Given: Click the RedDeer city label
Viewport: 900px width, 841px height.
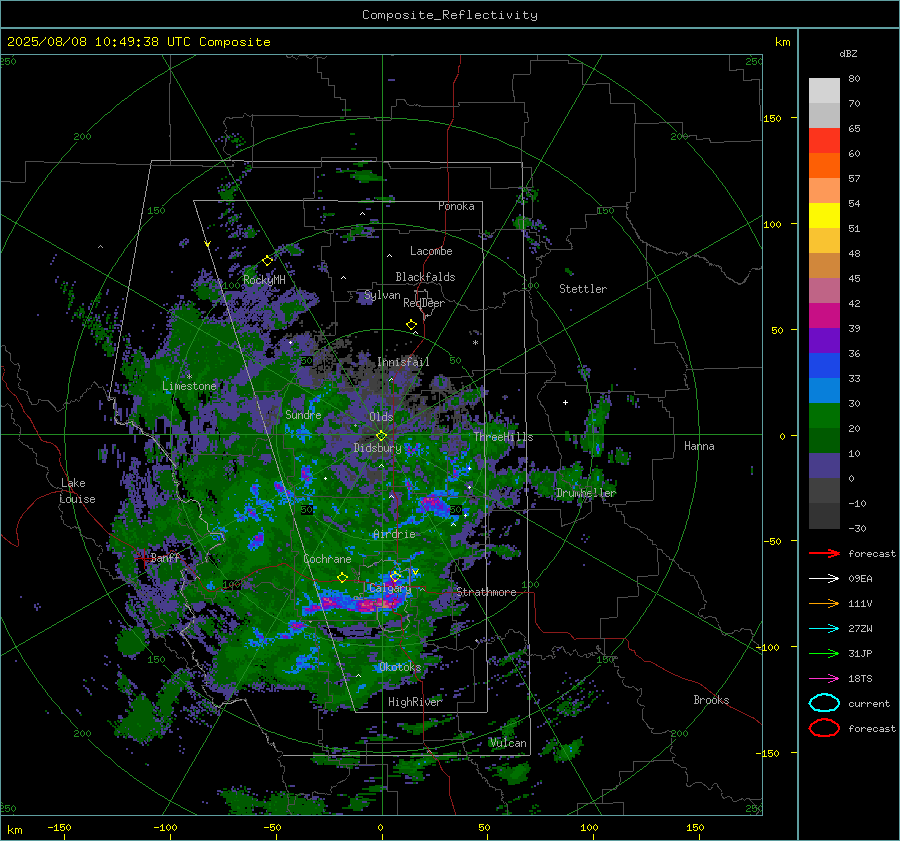Looking at the screenshot, I should tap(424, 303).
